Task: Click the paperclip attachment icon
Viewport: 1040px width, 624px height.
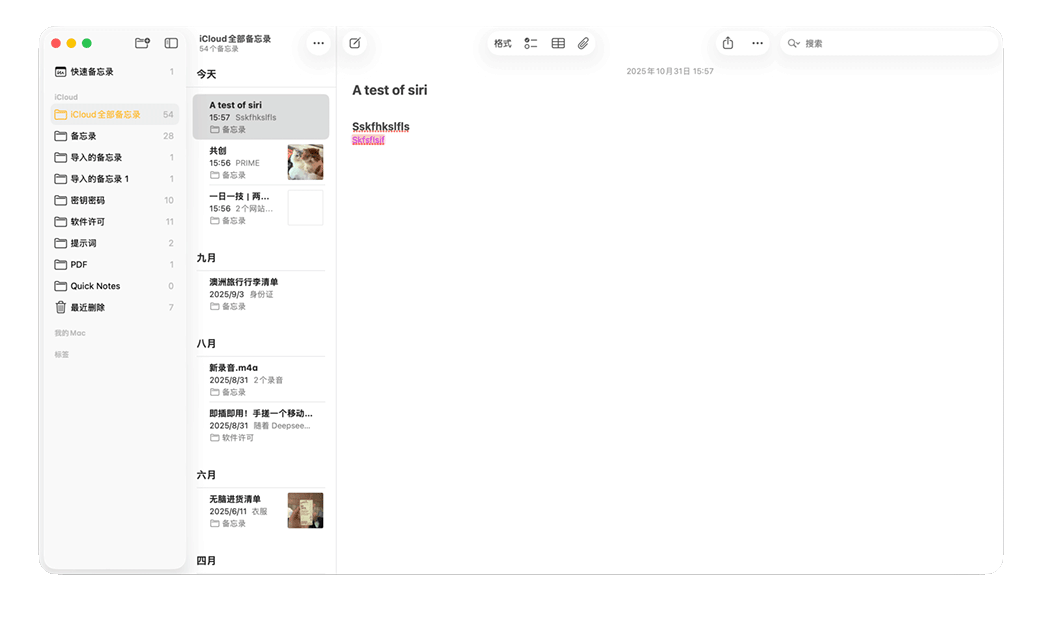Action: coord(584,43)
